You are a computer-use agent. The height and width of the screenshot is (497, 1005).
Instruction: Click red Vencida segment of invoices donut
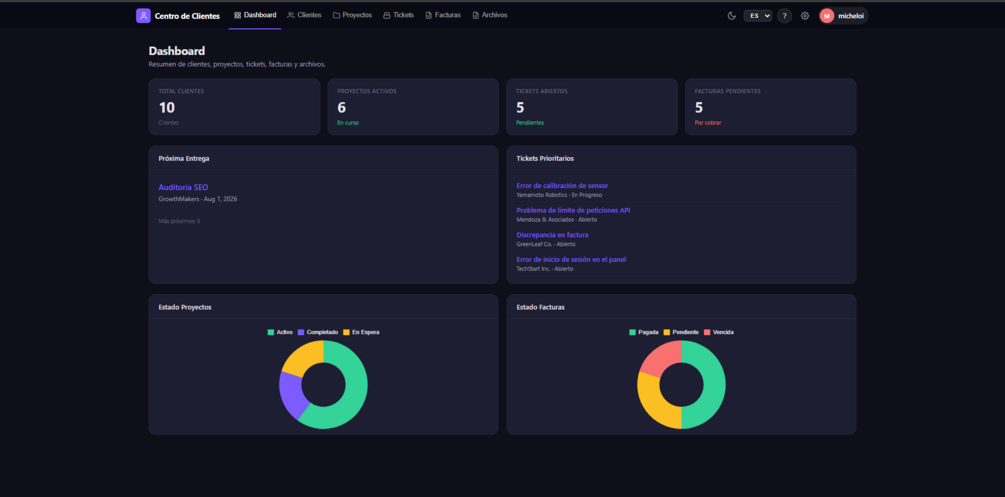click(x=661, y=357)
